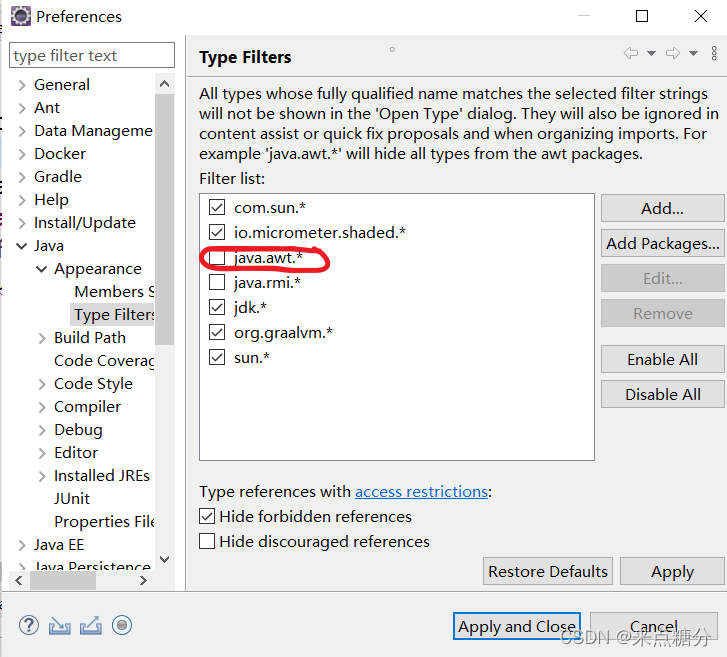Collapse the Appearance tree node
The height and width of the screenshot is (657, 727).
click(x=42, y=269)
